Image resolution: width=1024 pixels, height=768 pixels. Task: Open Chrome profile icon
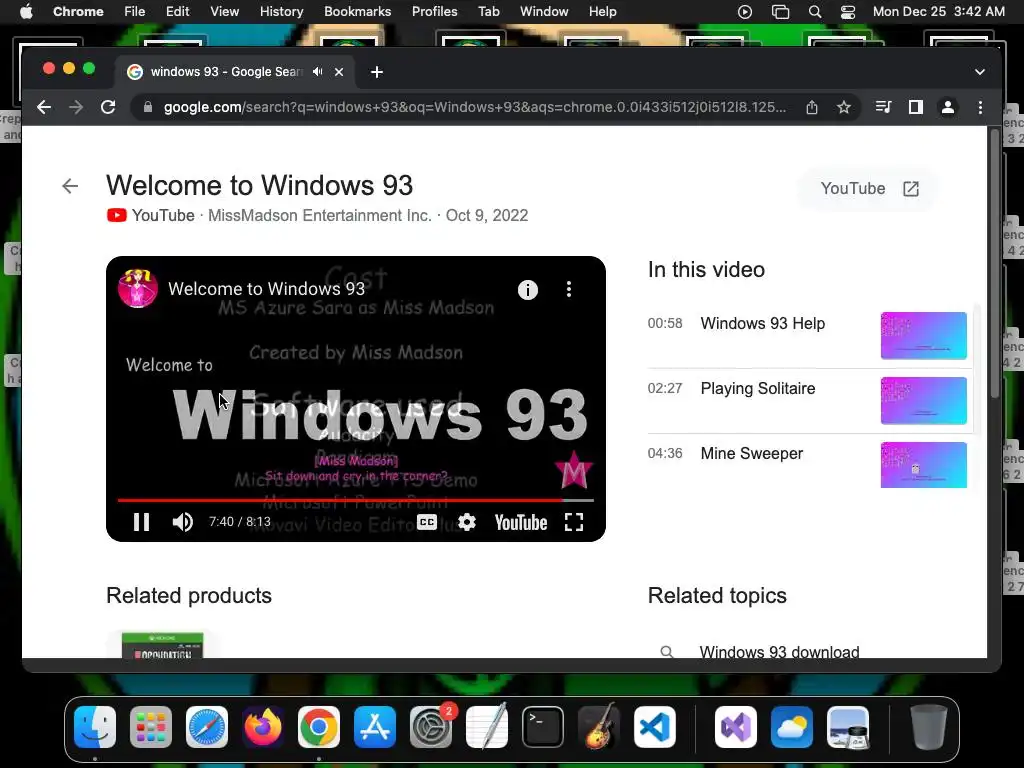point(948,107)
